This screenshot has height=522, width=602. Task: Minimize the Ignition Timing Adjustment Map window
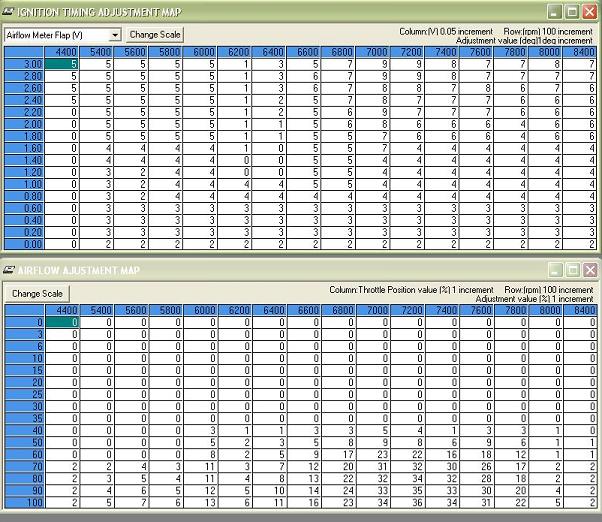coord(554,12)
